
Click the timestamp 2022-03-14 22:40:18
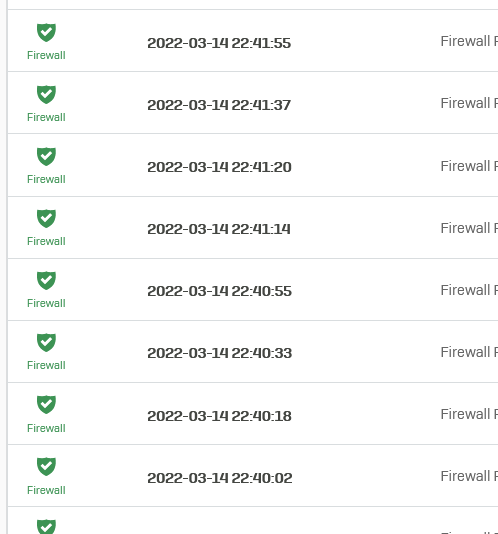point(219,416)
